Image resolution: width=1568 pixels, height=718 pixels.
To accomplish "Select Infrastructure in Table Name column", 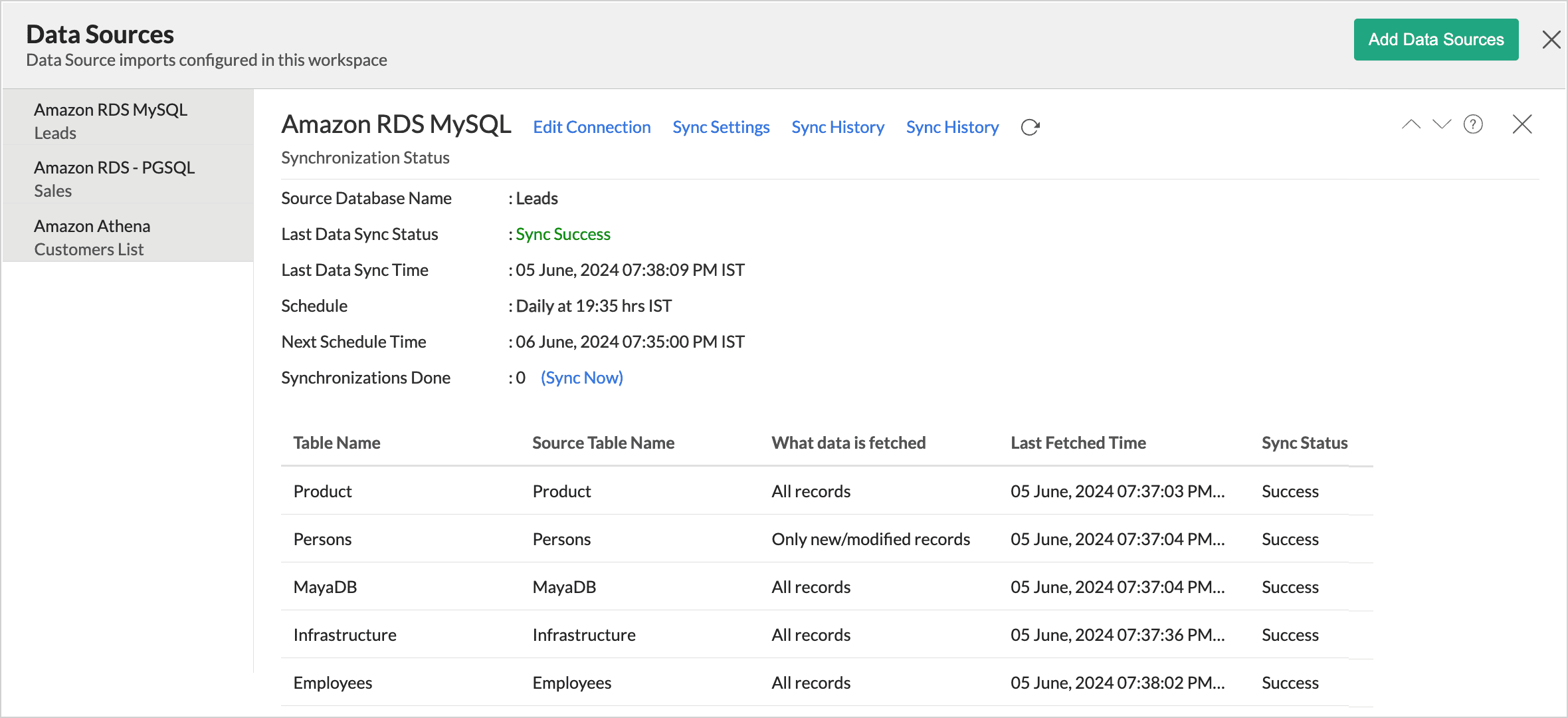I will point(345,635).
